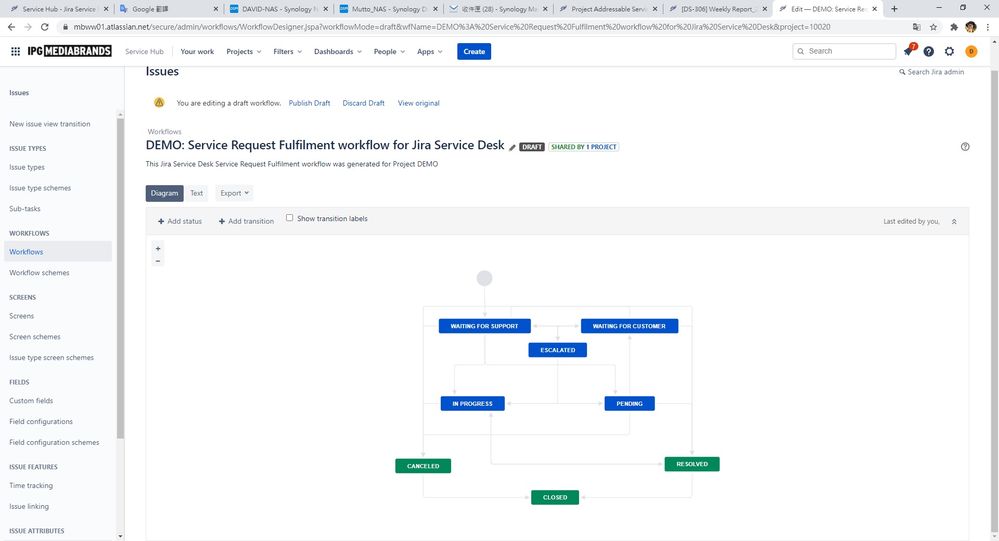Click the translate page icon
Viewport: 999px width, 541px height.
[916, 27]
